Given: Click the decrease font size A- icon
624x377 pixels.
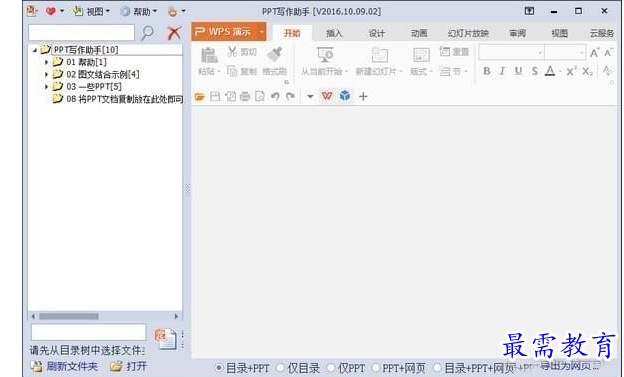Looking at the screenshot, I should (609, 52).
